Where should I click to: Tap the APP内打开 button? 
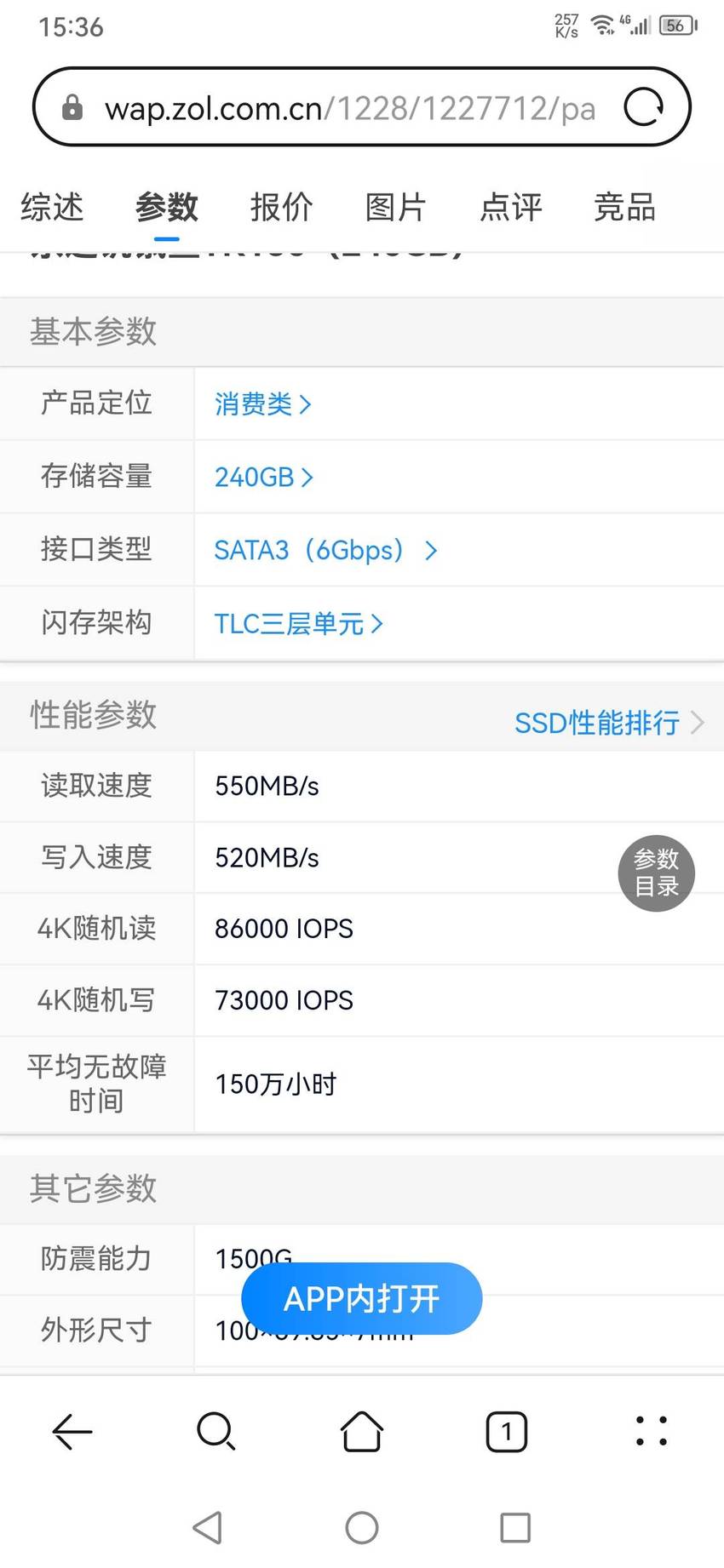[x=362, y=1298]
